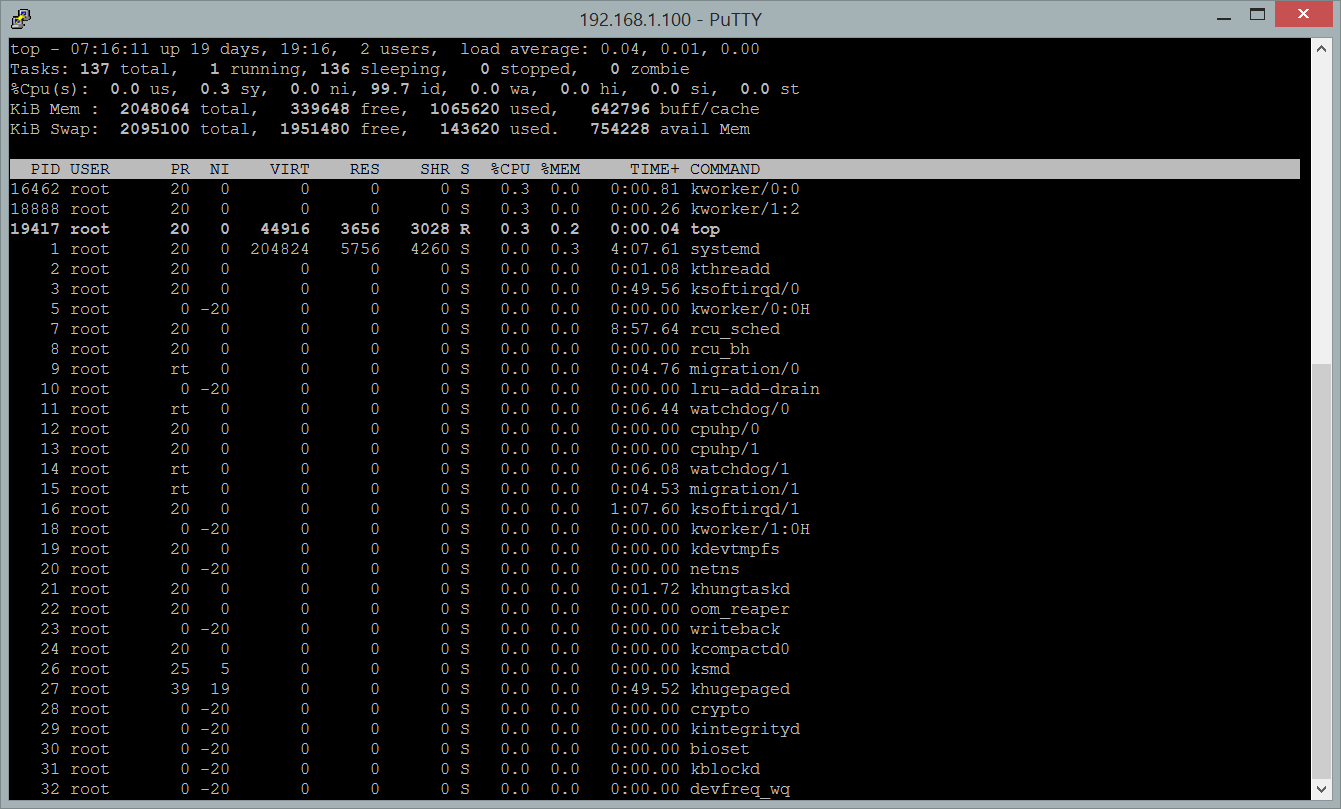The width and height of the screenshot is (1341, 809).
Task: Click the scrollbar up arrow
Action: pos(1323,48)
